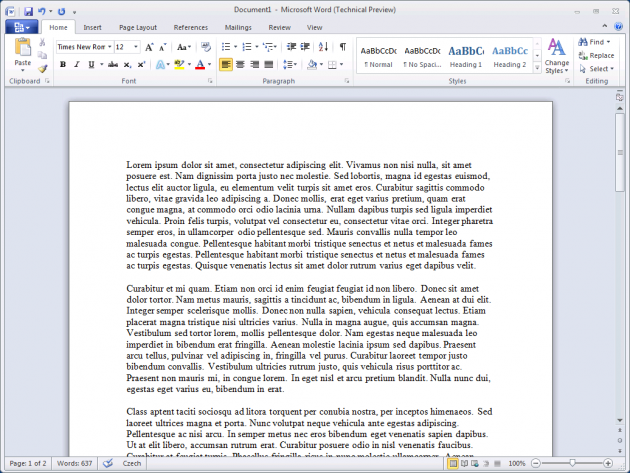Click the Paste clipboard icon
The height and width of the screenshot is (473, 630).
[x=22, y=47]
